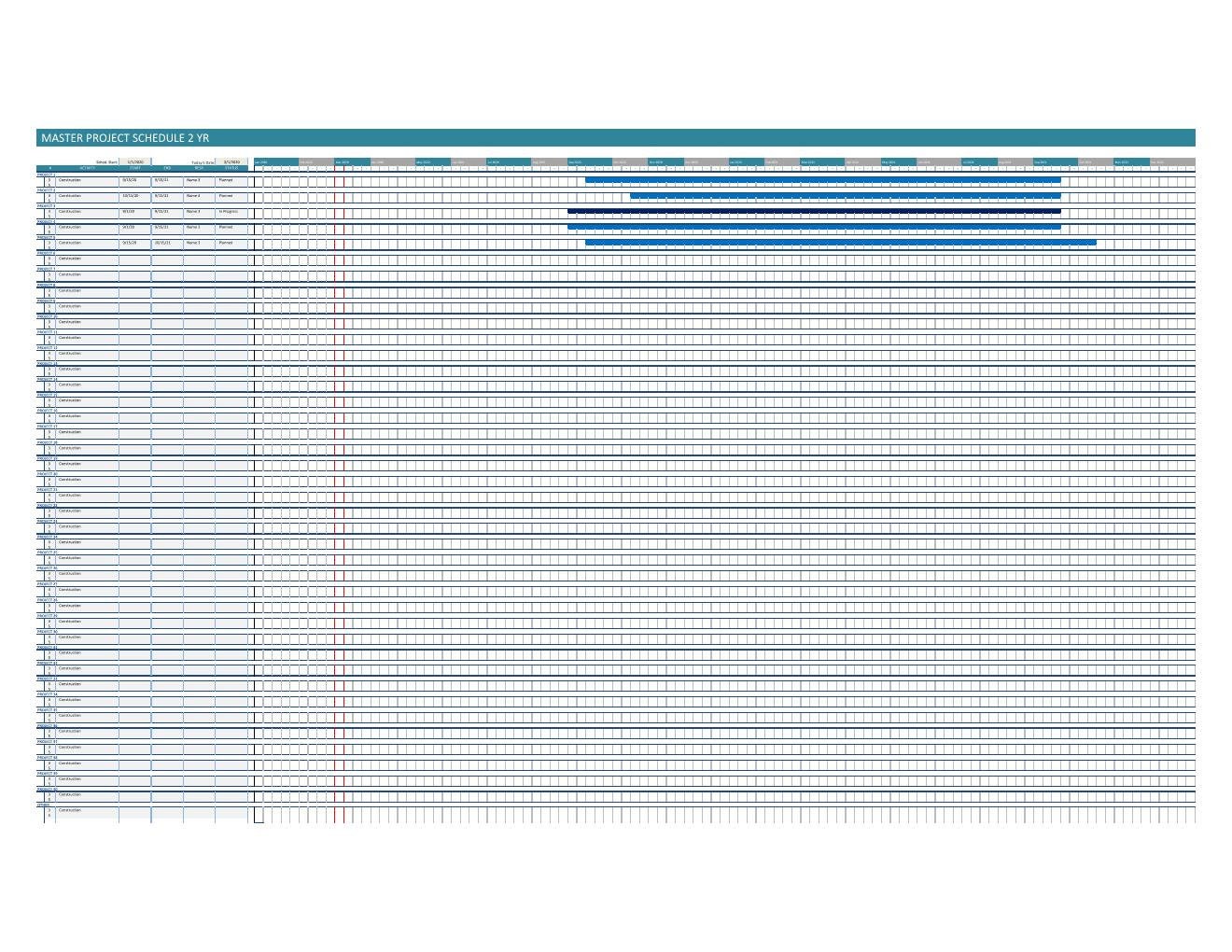Click the PROJECT 1 group label
Image resolution: width=1232 pixels, height=952 pixels.
(x=45, y=175)
